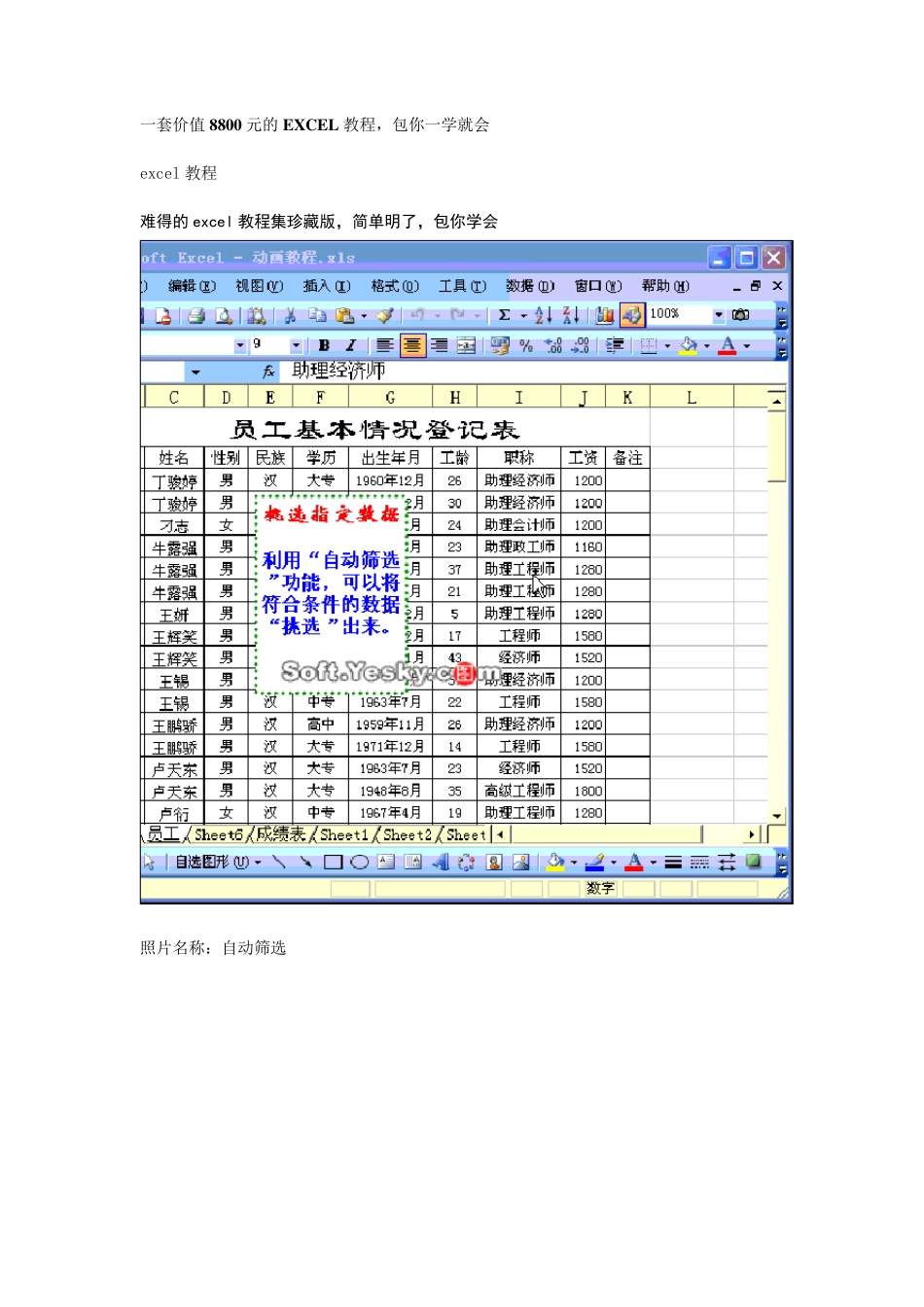Click the Format Painter brush icon
The height and width of the screenshot is (1307, 924).
(x=385, y=315)
